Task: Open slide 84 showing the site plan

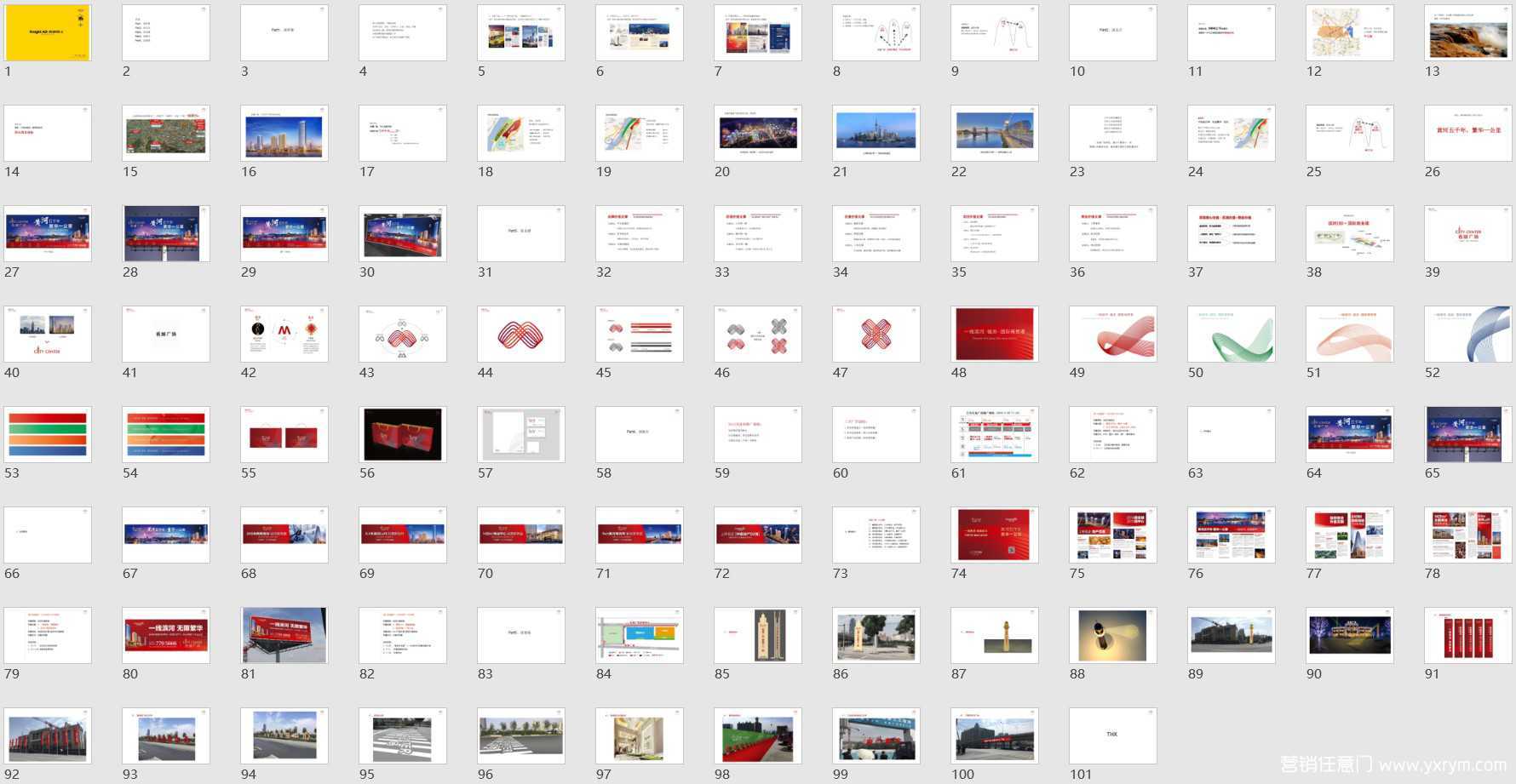Action: tap(639, 635)
